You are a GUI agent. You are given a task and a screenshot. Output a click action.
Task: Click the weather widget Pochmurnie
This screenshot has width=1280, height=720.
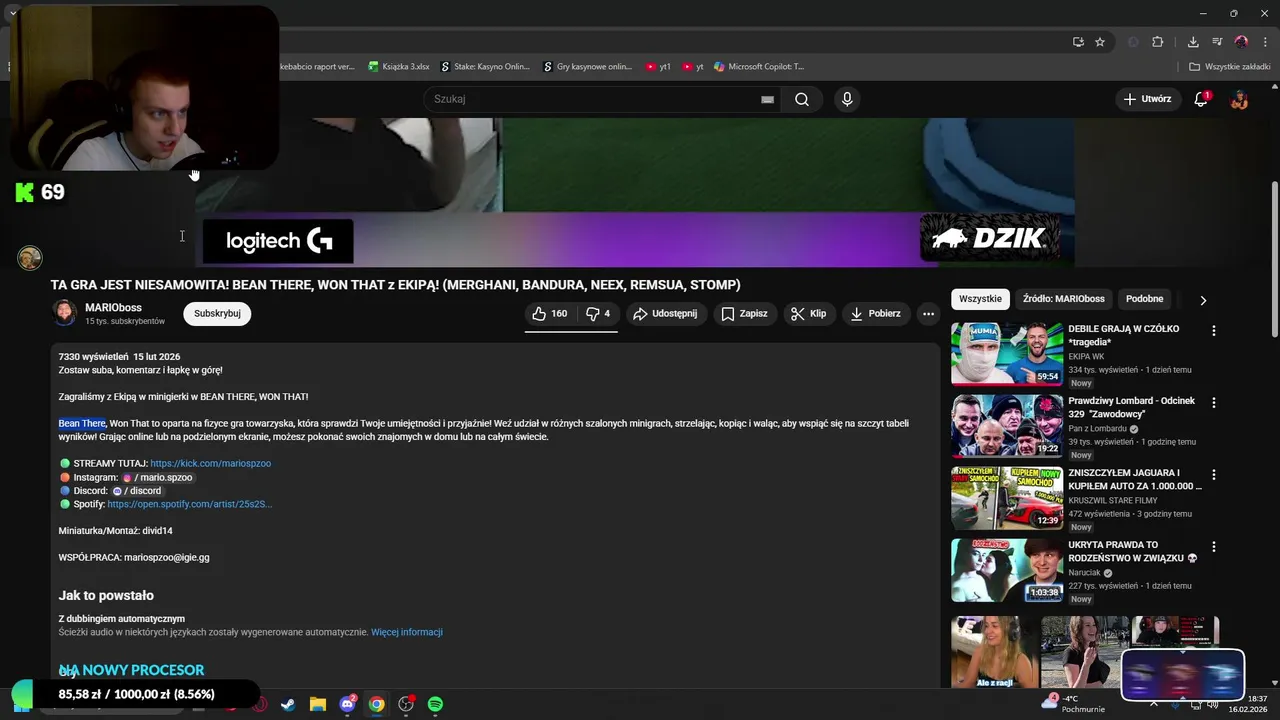tap(1073, 704)
